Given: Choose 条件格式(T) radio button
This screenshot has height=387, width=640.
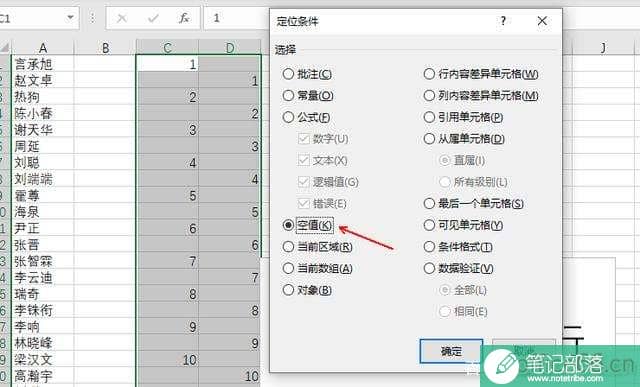Looking at the screenshot, I should pos(458,247).
